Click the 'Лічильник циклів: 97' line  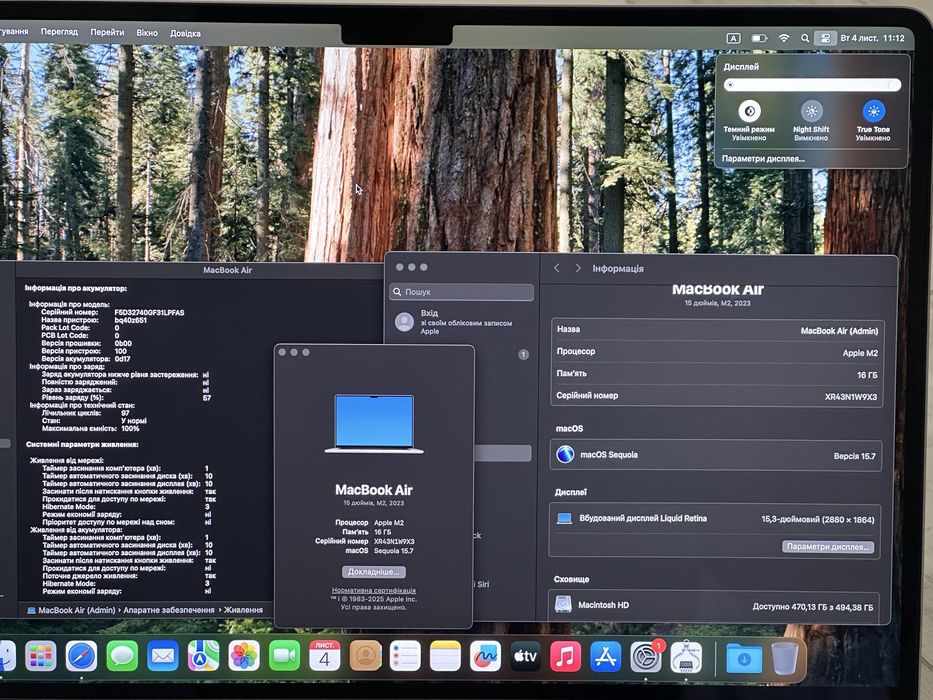tap(86, 412)
